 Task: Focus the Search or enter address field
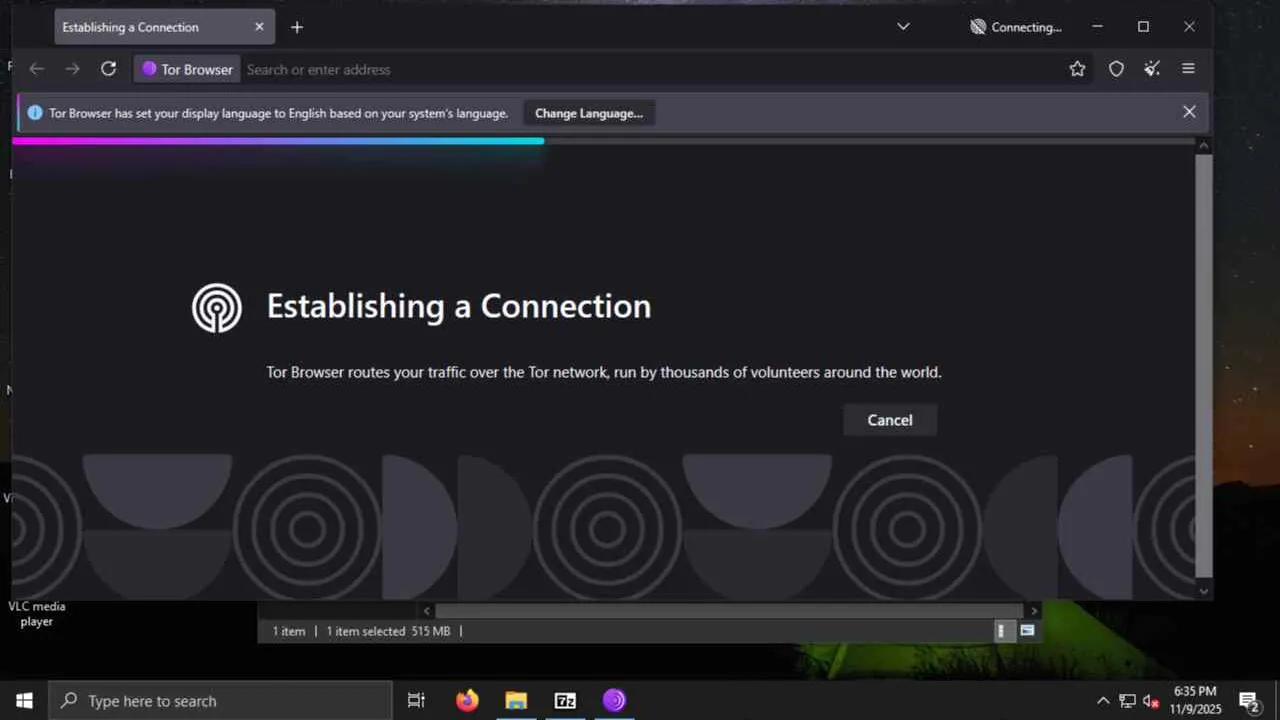[x=650, y=69]
